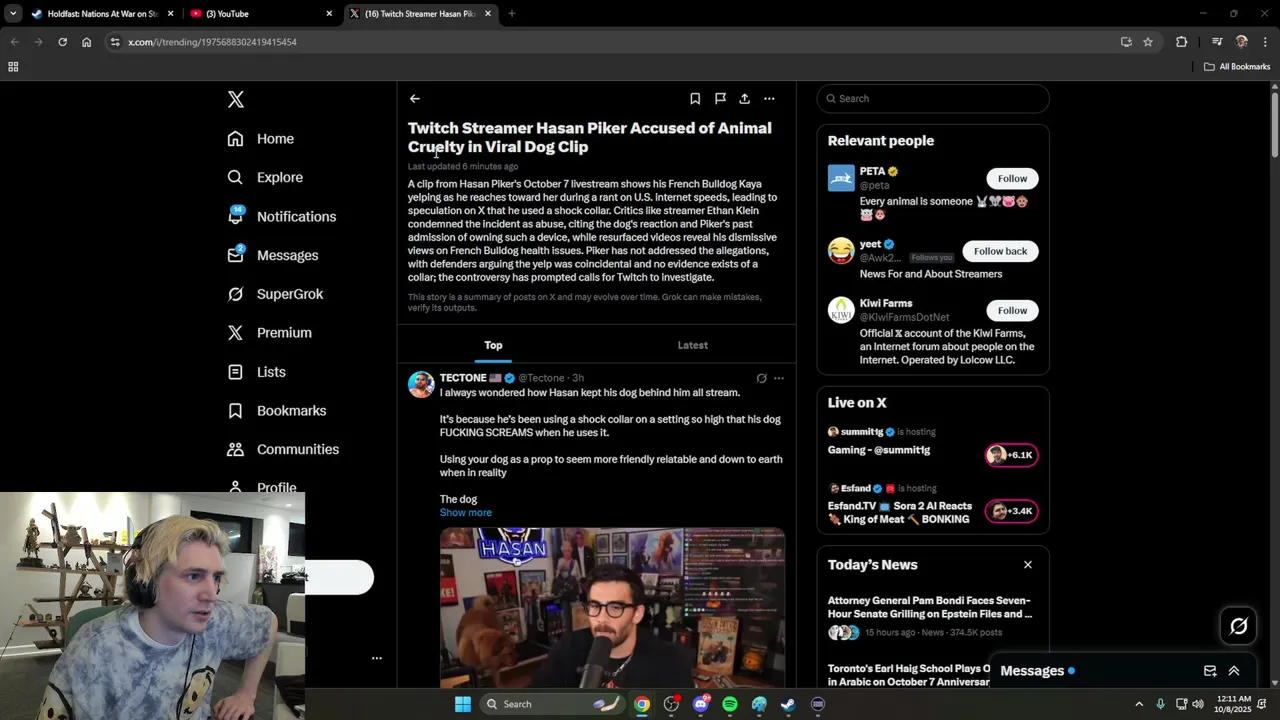Open Chrome's three-dot menu

point(1266,42)
